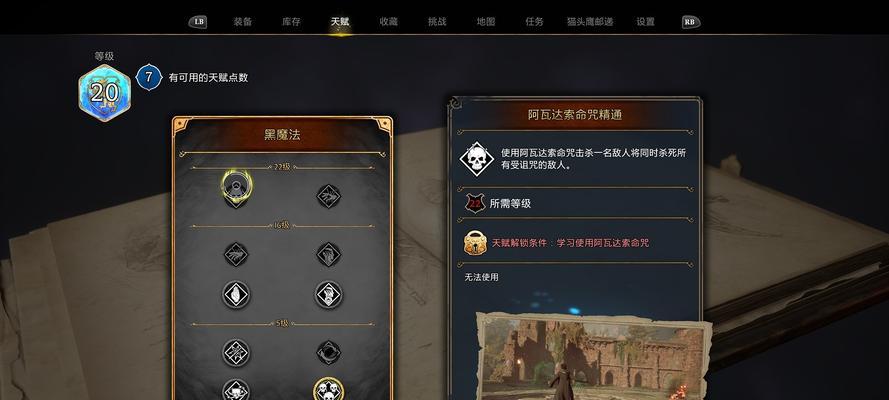Click the skull icon in Avada Kedavra Mastery panel
Screen dimensions: 889x400
coord(476,159)
